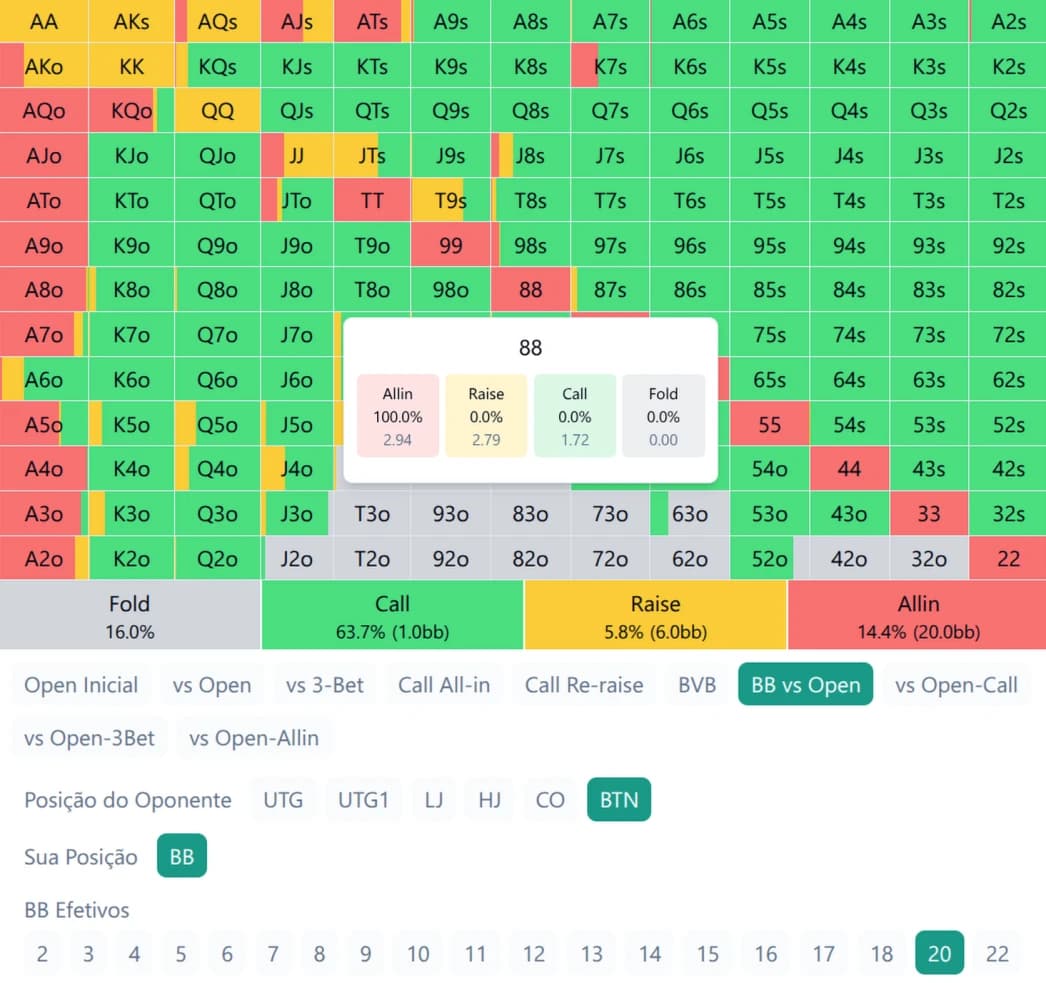
Task: Click the AA hand cell
Action: pyautogui.click(x=44, y=22)
